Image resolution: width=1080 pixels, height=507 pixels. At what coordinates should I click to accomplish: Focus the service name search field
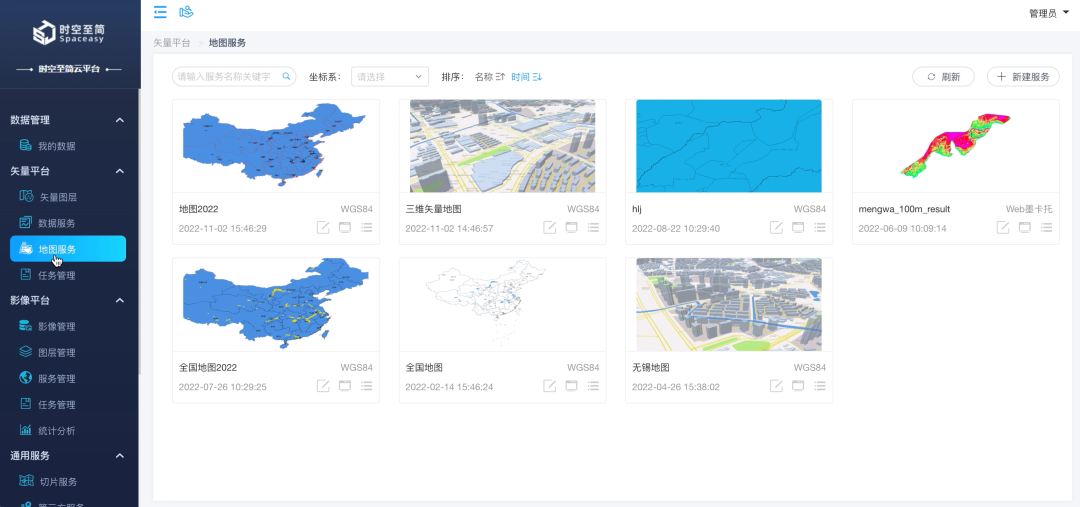tap(233, 76)
